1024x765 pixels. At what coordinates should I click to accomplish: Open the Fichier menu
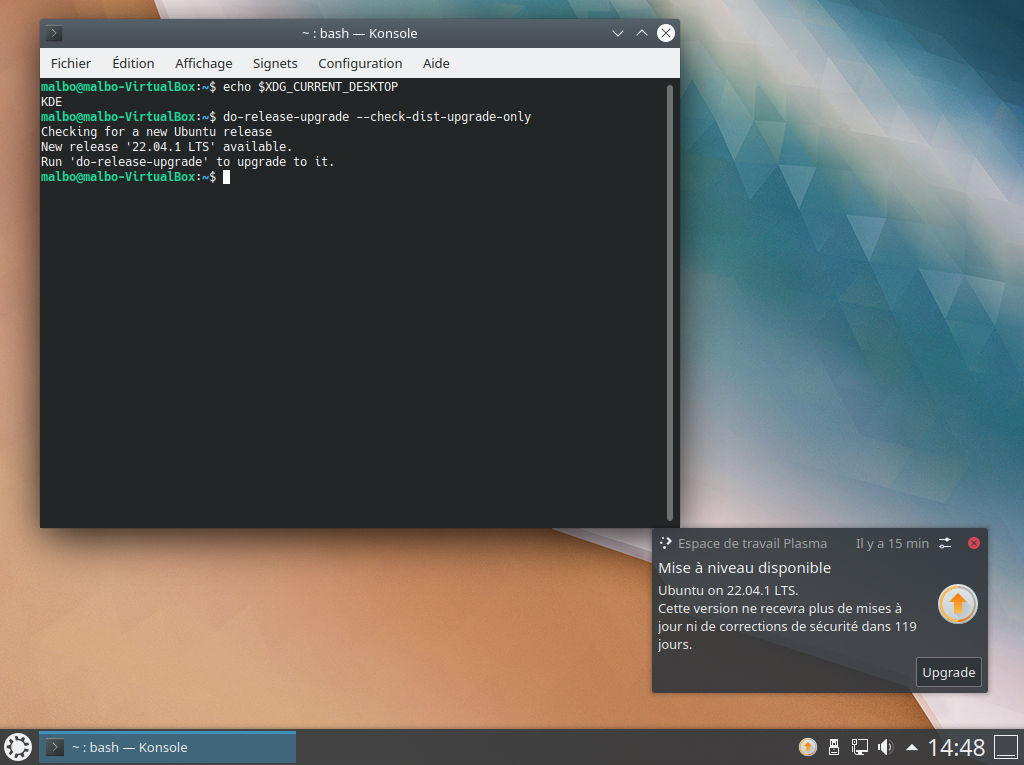pos(71,63)
